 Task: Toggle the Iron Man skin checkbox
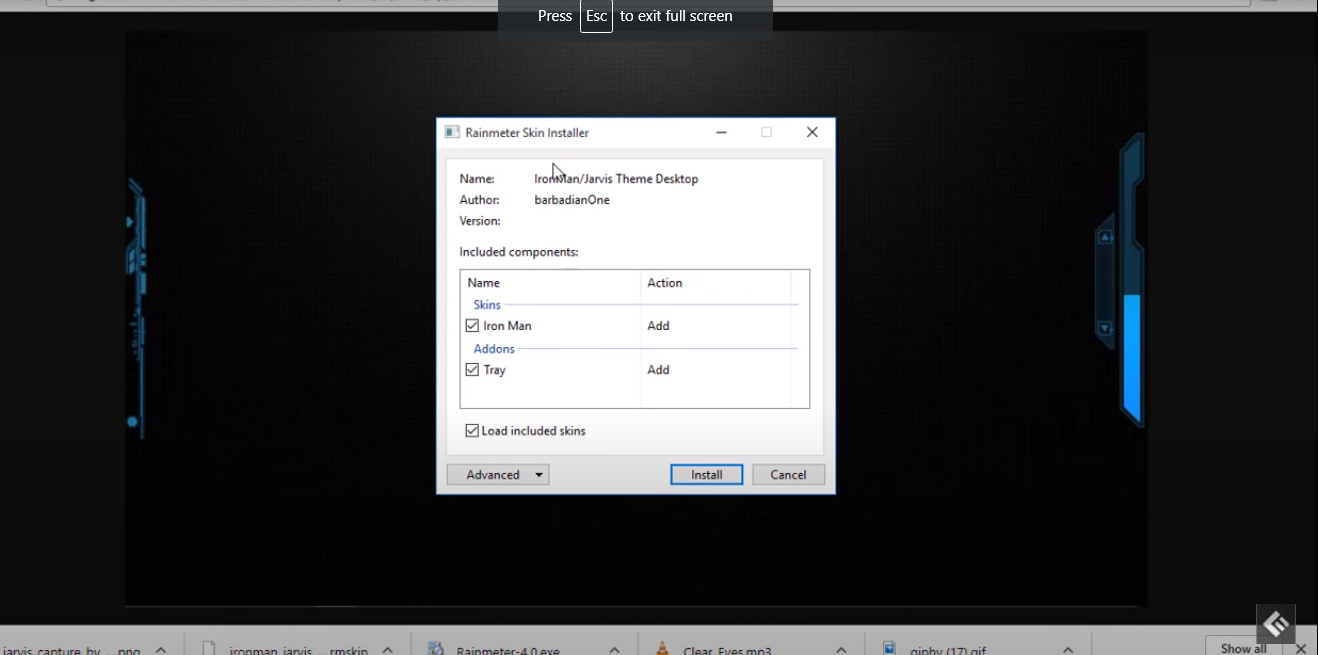tap(472, 326)
